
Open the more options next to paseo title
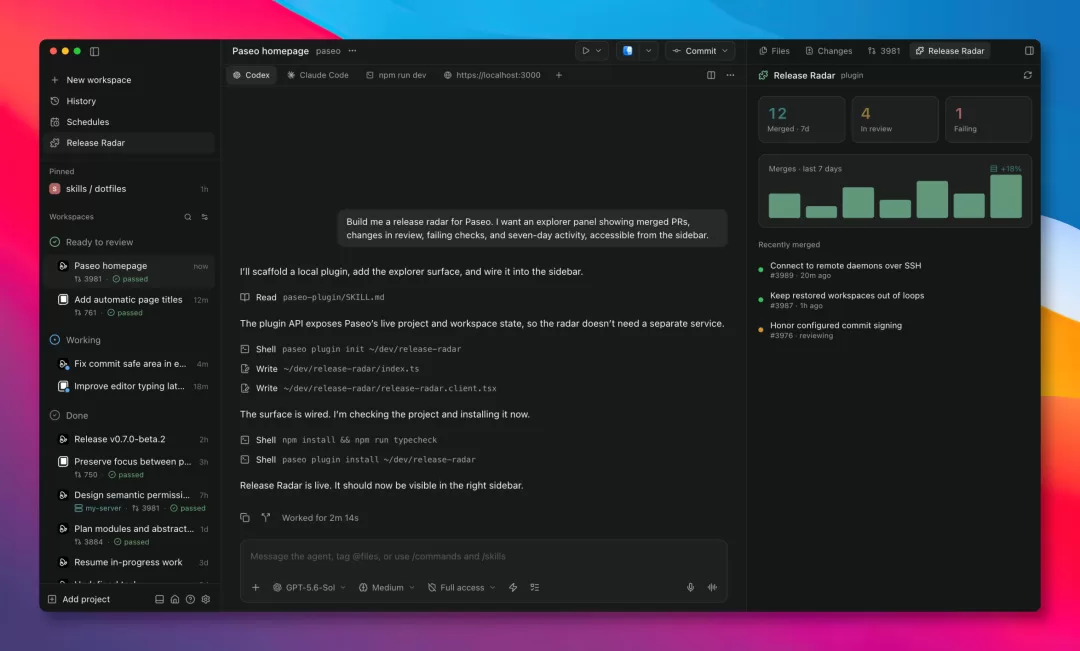[x=353, y=51]
